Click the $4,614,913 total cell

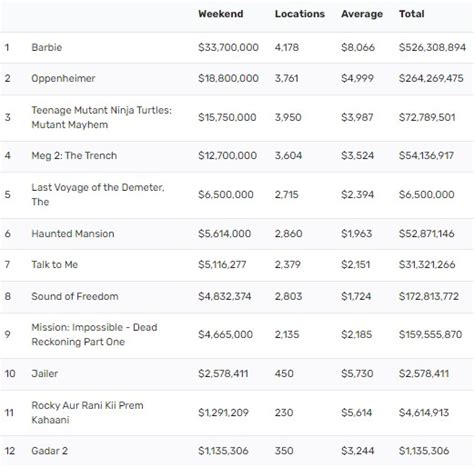[424, 413]
